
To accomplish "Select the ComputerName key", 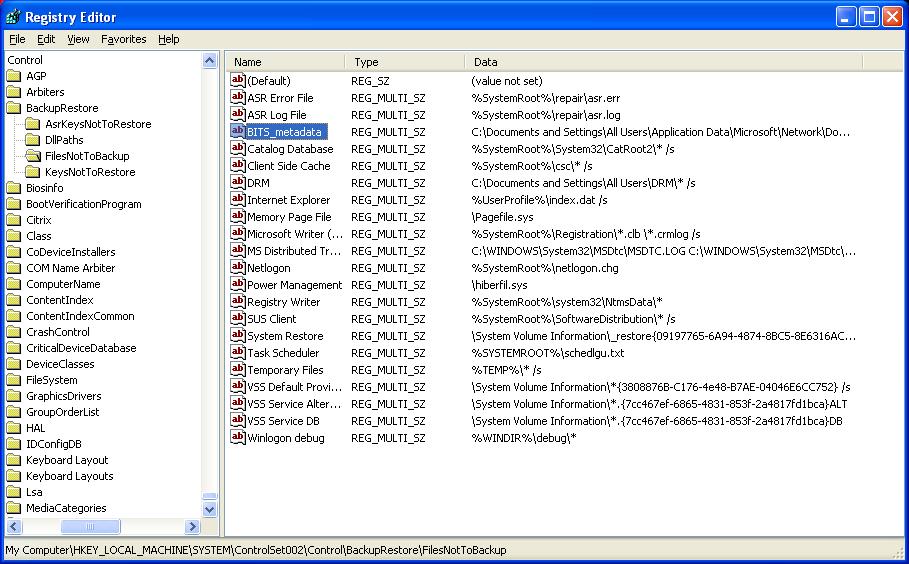I will (63, 284).
